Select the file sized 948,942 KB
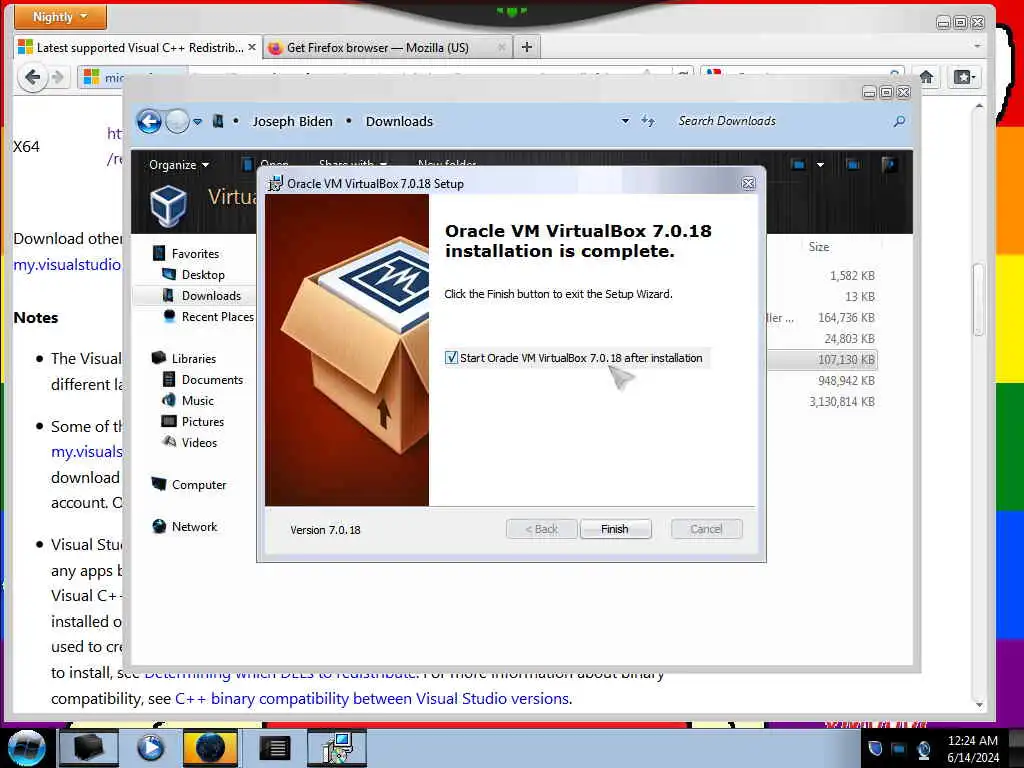The height and width of the screenshot is (768, 1024). (846, 381)
